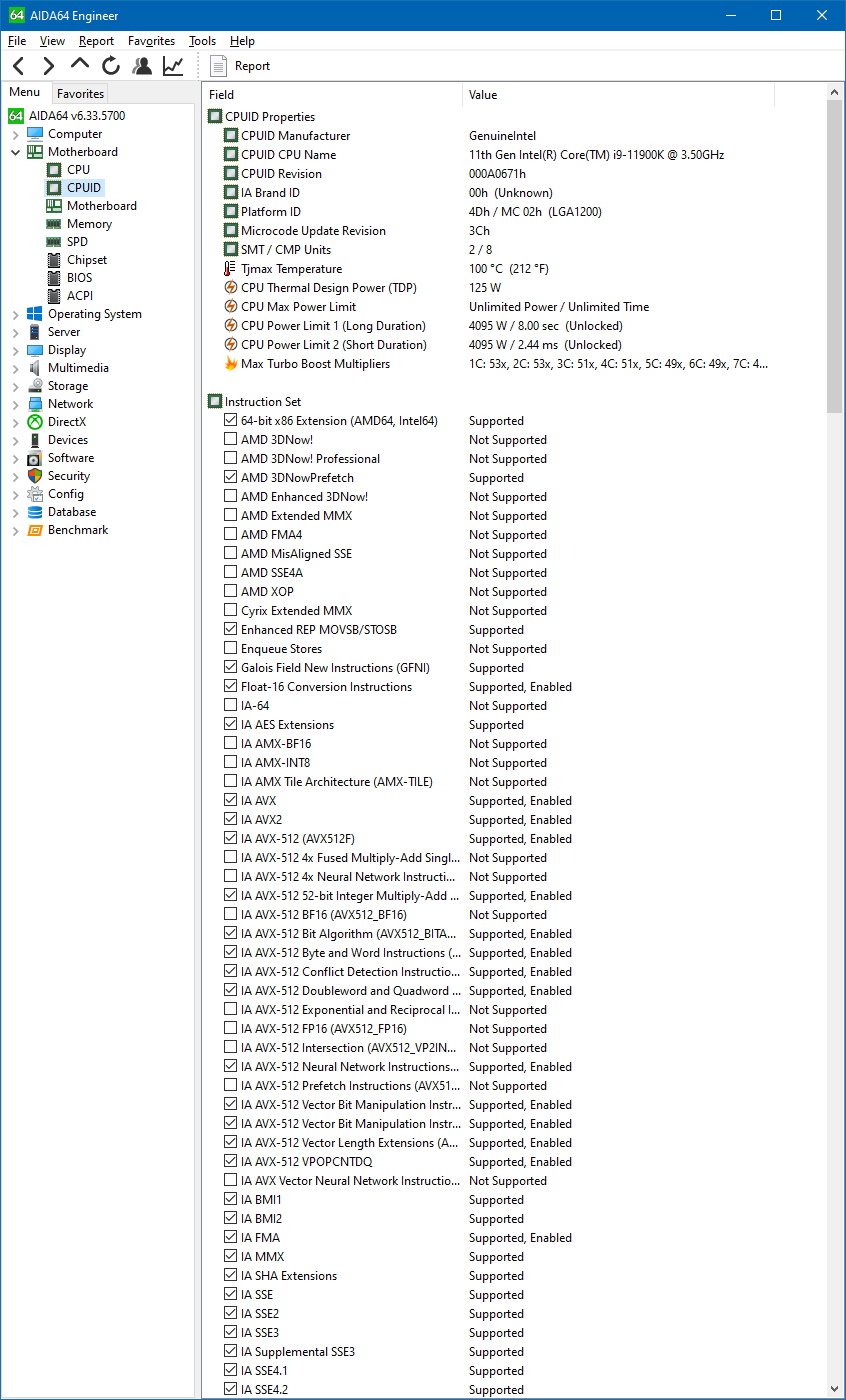Viewport: 846px width, 1400px height.
Task: Click the Multimedia speaker icon in tree
Action: point(35,368)
